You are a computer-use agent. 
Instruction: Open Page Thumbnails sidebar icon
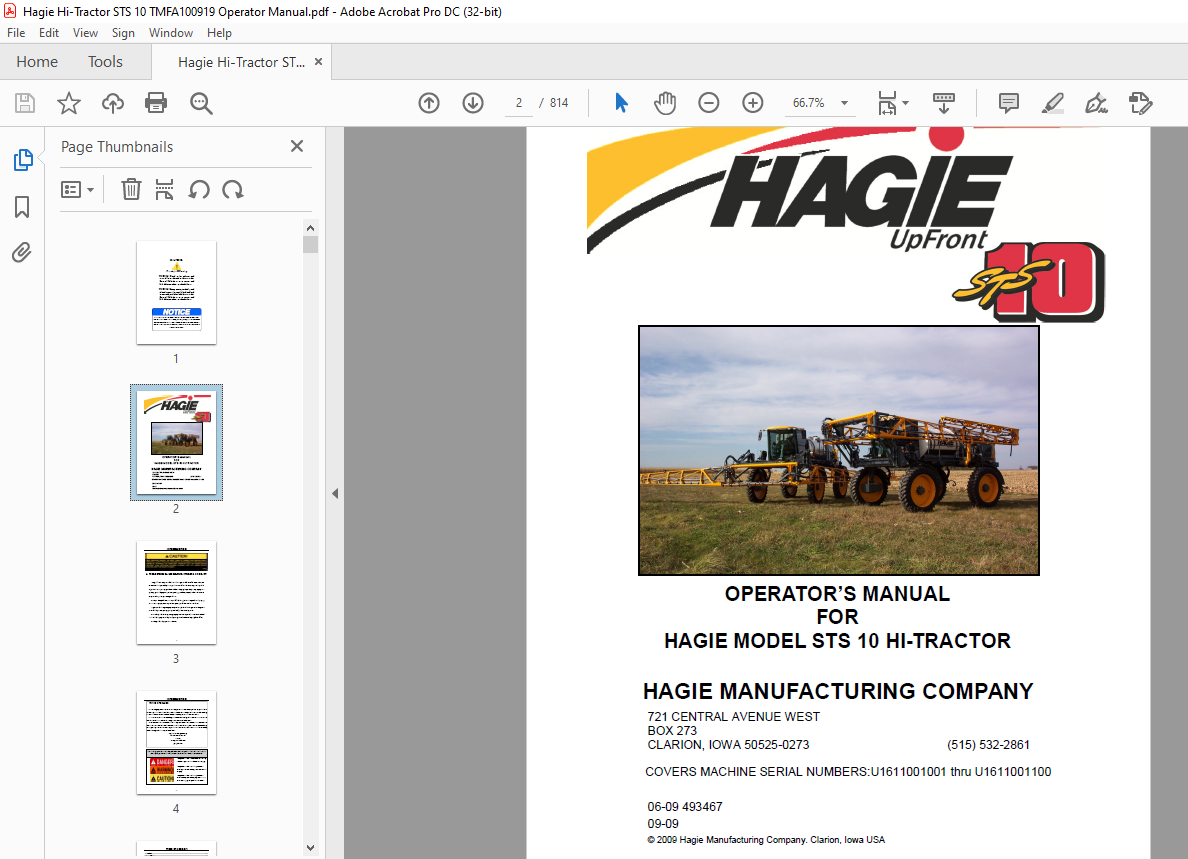pos(23,160)
